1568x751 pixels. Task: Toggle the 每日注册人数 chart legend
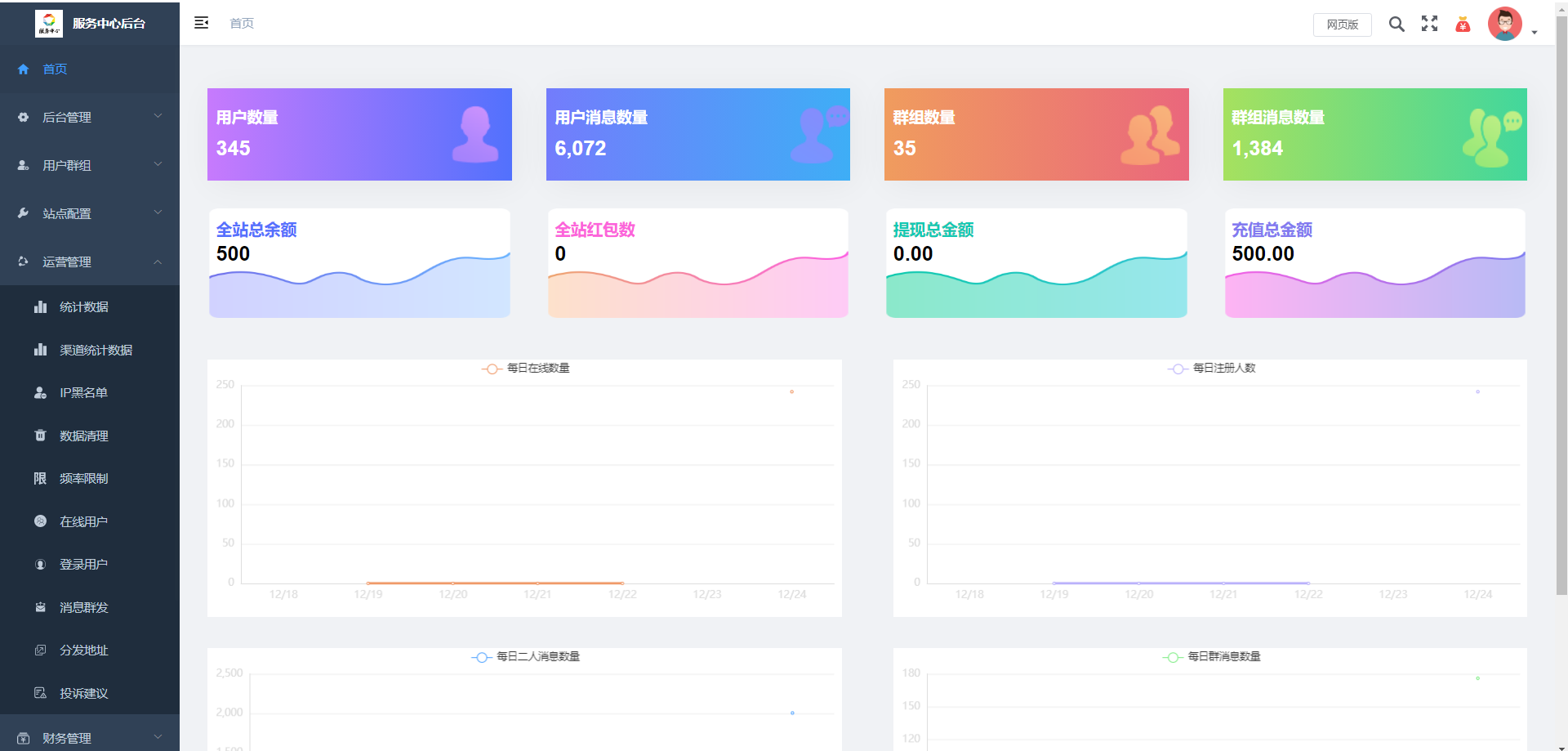[x=1212, y=369]
